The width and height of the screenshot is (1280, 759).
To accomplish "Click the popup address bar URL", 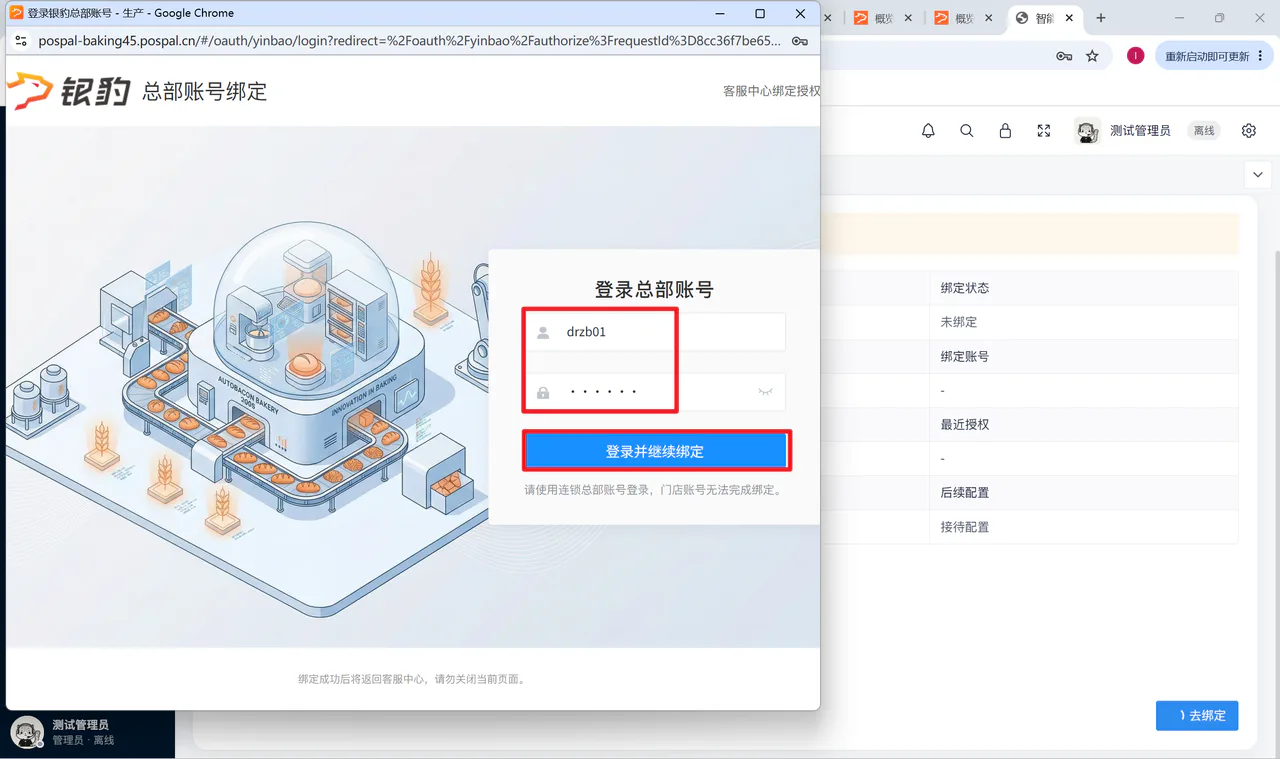I will coord(410,41).
